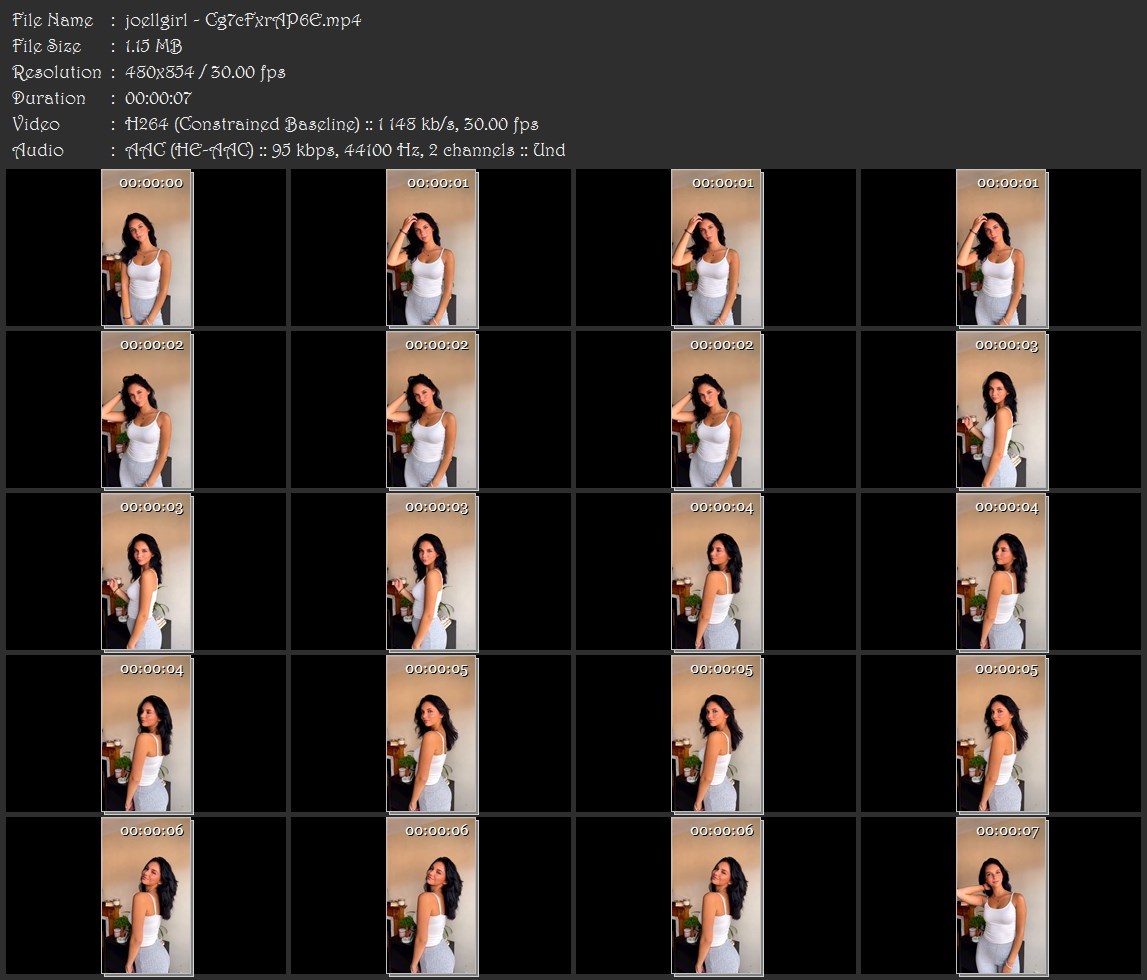Click the file size value '1.15 MB'
1147x980 pixels.
153,46
